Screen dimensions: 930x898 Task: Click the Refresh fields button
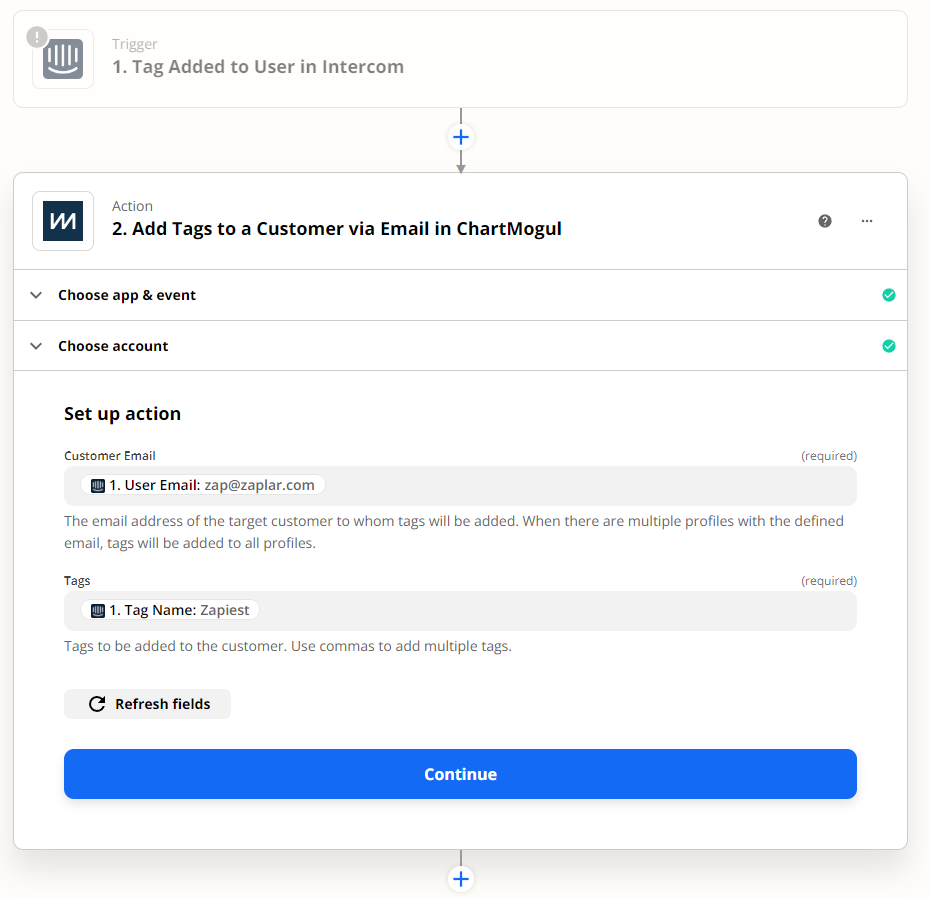pyautogui.click(x=147, y=704)
